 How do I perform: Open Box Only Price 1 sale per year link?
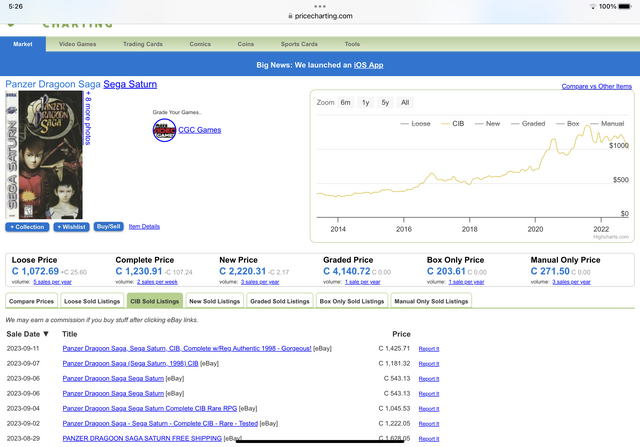[x=466, y=282]
